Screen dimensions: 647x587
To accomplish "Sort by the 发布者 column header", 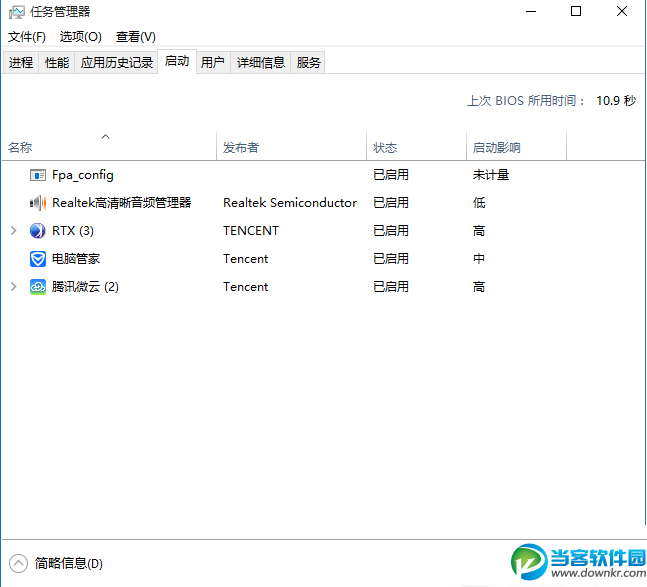I will click(291, 146).
